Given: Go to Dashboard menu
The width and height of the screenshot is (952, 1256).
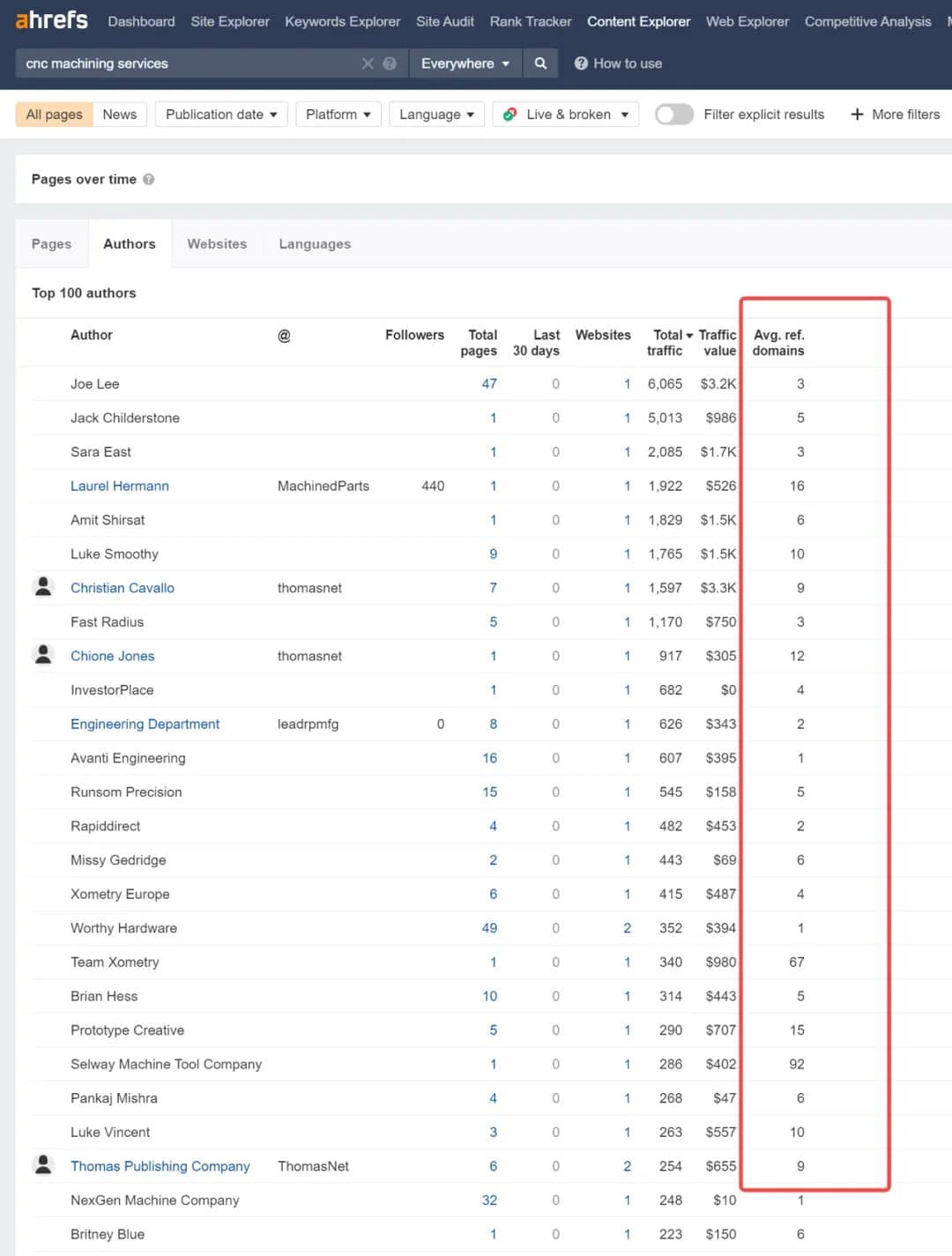Looking at the screenshot, I should click(141, 21).
